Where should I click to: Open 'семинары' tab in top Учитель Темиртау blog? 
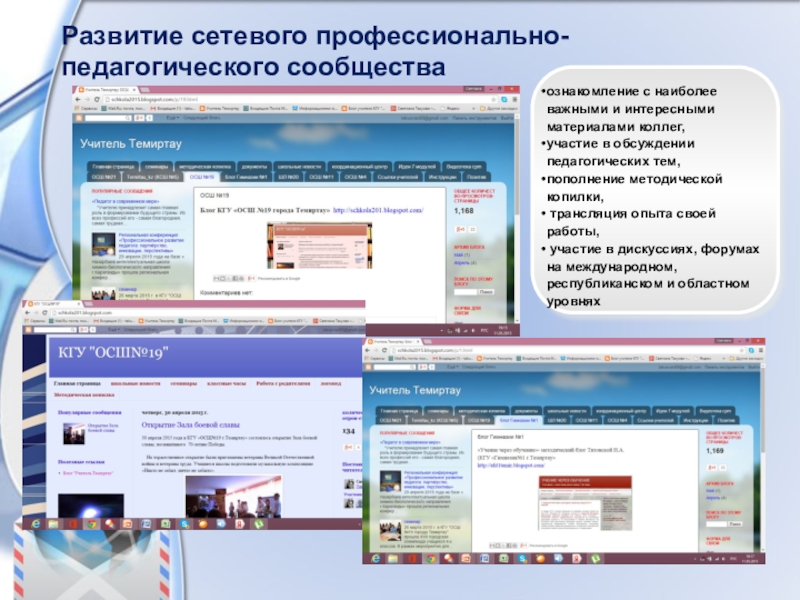pos(156,166)
